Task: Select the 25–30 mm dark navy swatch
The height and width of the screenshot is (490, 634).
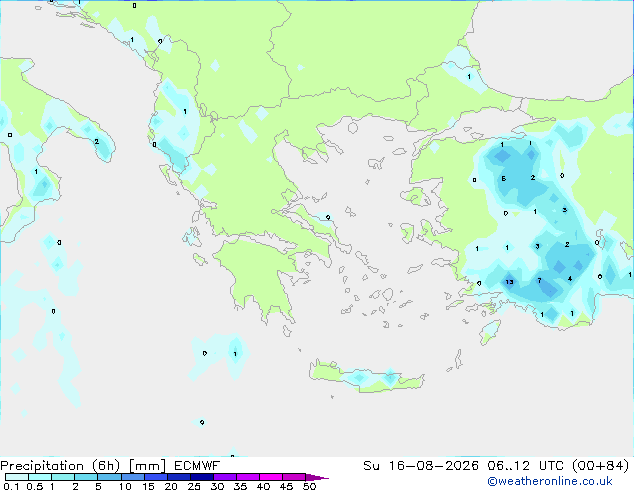Action: tap(202, 477)
